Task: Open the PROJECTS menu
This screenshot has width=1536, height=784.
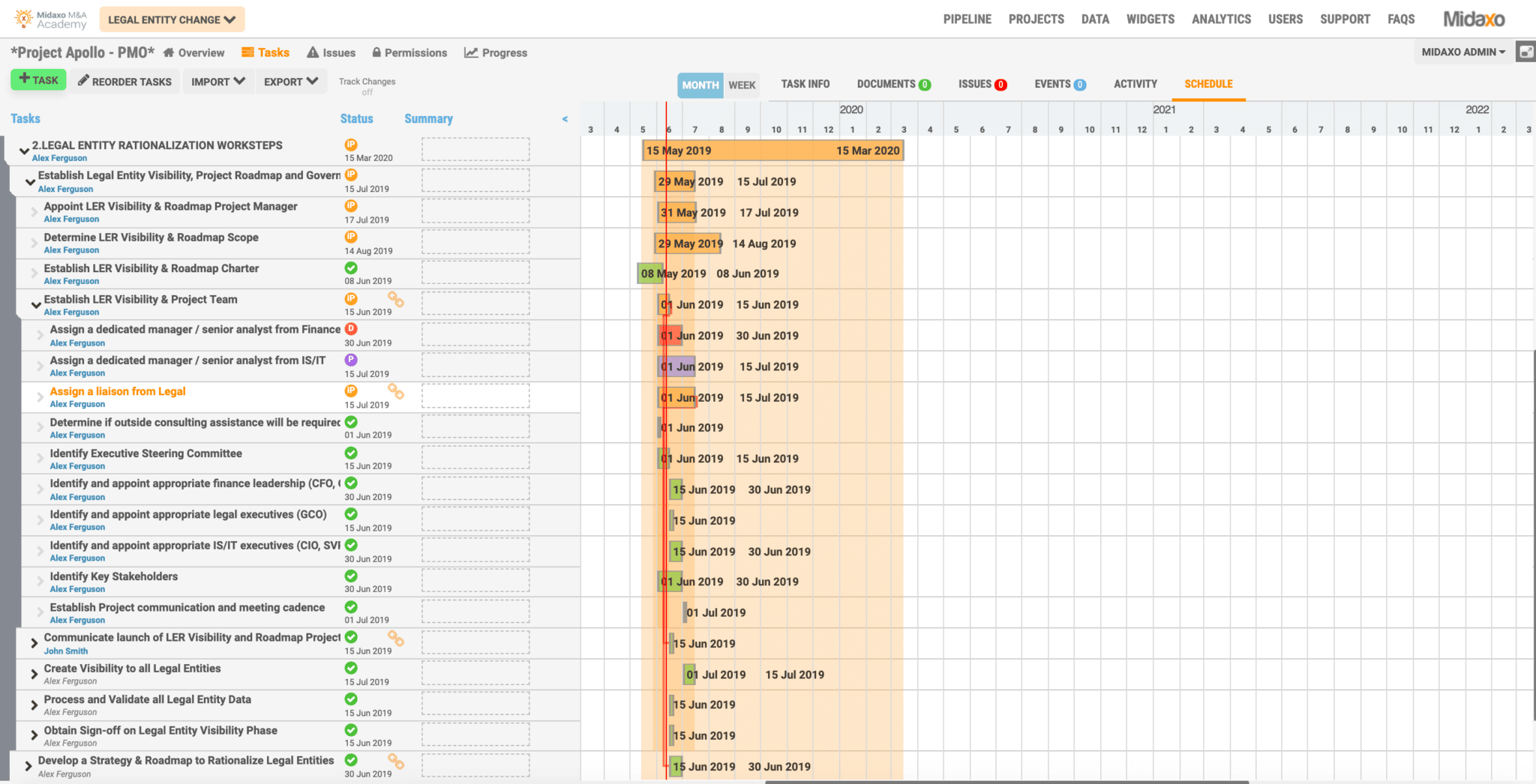Action: point(1036,19)
